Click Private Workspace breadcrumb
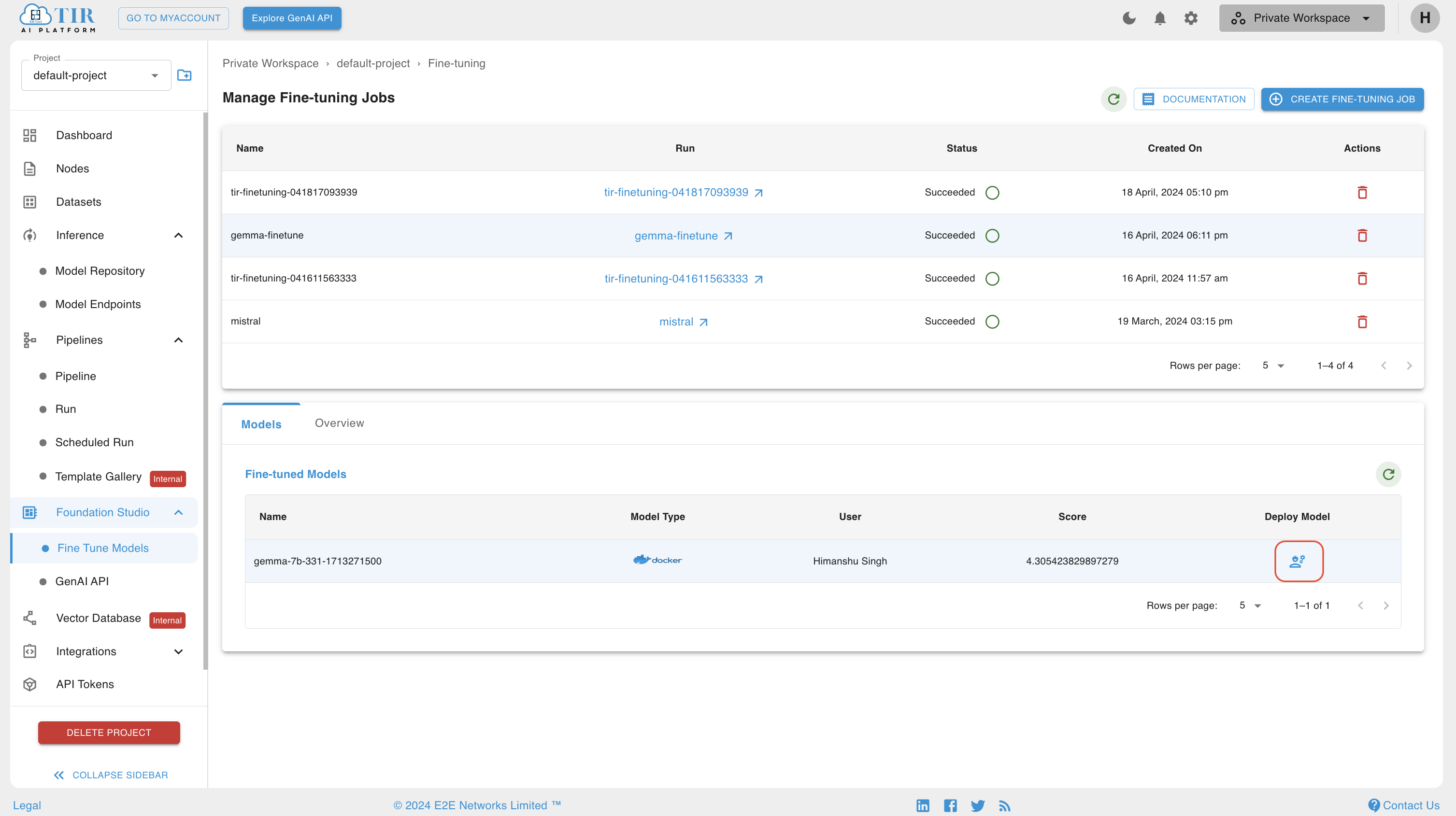This screenshot has height=816, width=1456. click(270, 63)
